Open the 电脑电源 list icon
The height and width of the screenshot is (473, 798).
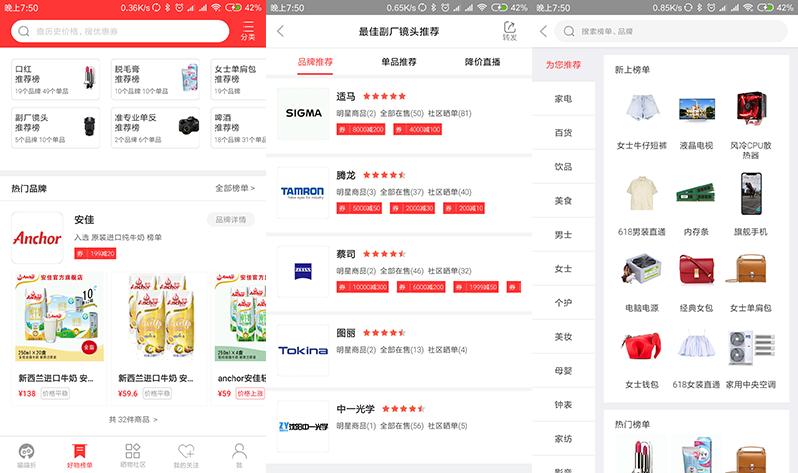(x=642, y=270)
